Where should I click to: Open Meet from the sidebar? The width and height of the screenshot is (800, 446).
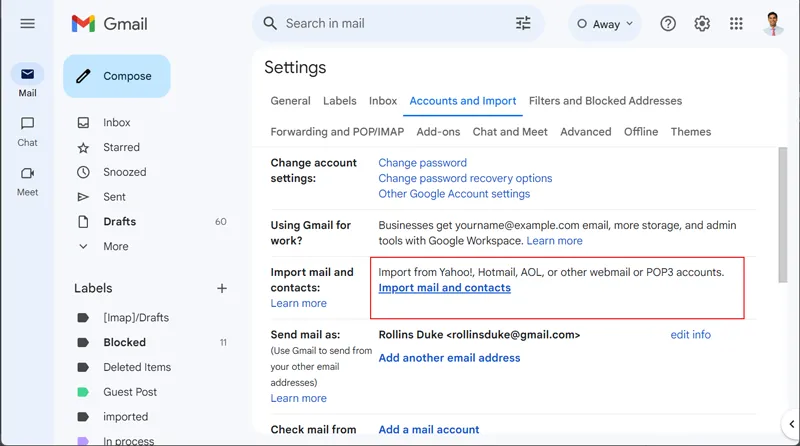pos(27,180)
